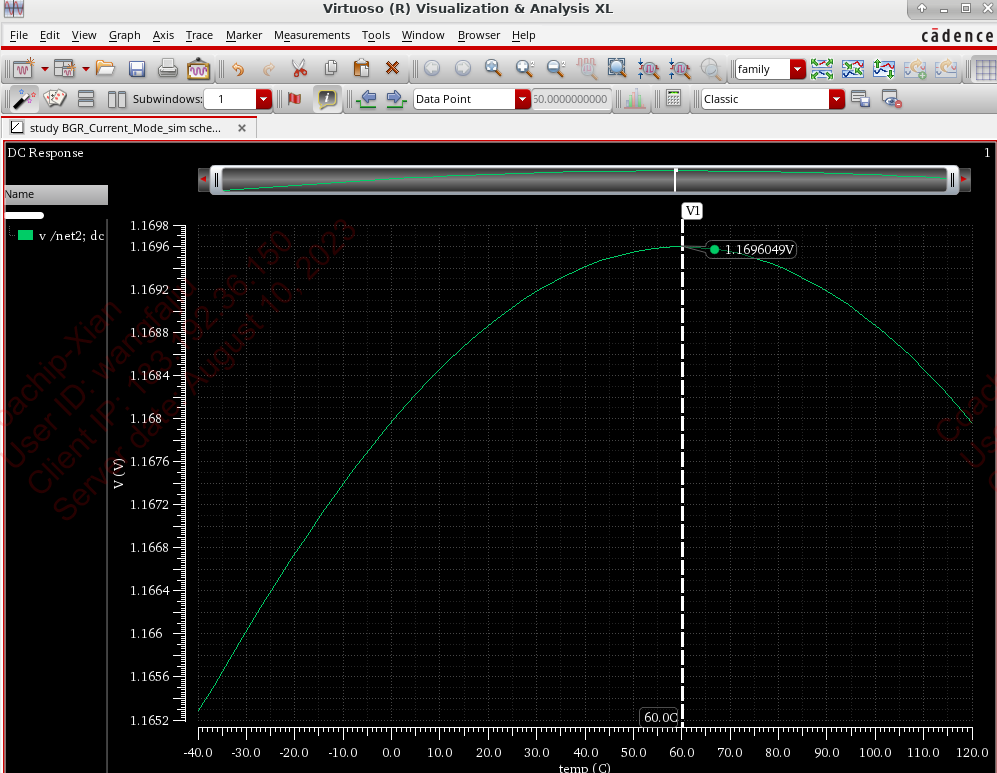Open the Subwindows count dropdown
This screenshot has height=773, width=997.
pyautogui.click(x=263, y=99)
